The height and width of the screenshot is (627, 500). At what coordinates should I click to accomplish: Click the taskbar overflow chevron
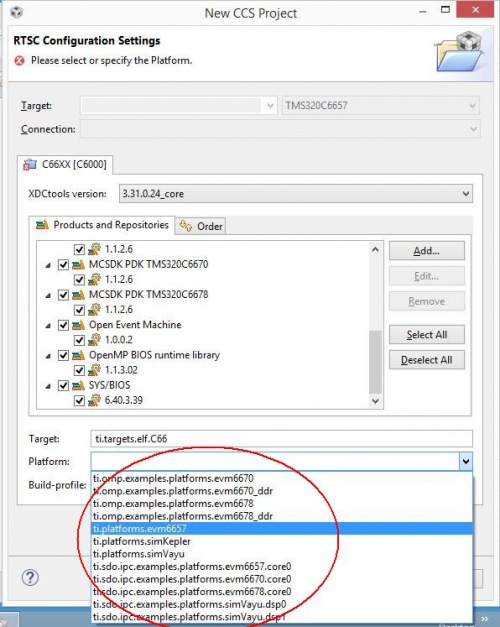point(484,619)
